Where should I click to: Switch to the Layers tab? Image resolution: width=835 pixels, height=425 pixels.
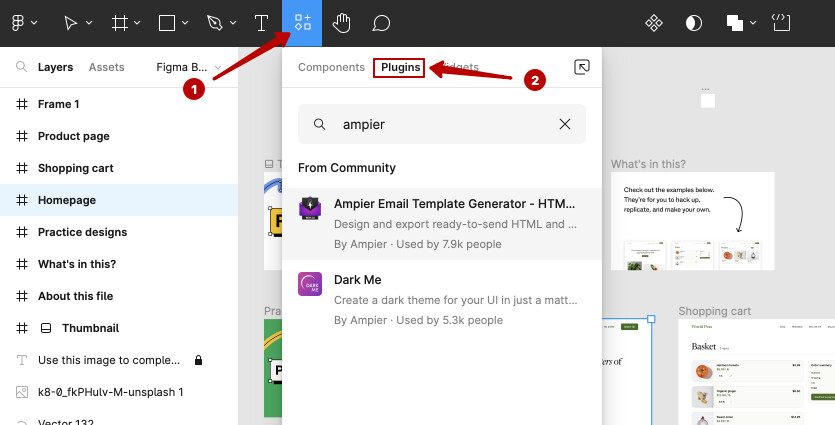tap(55, 67)
